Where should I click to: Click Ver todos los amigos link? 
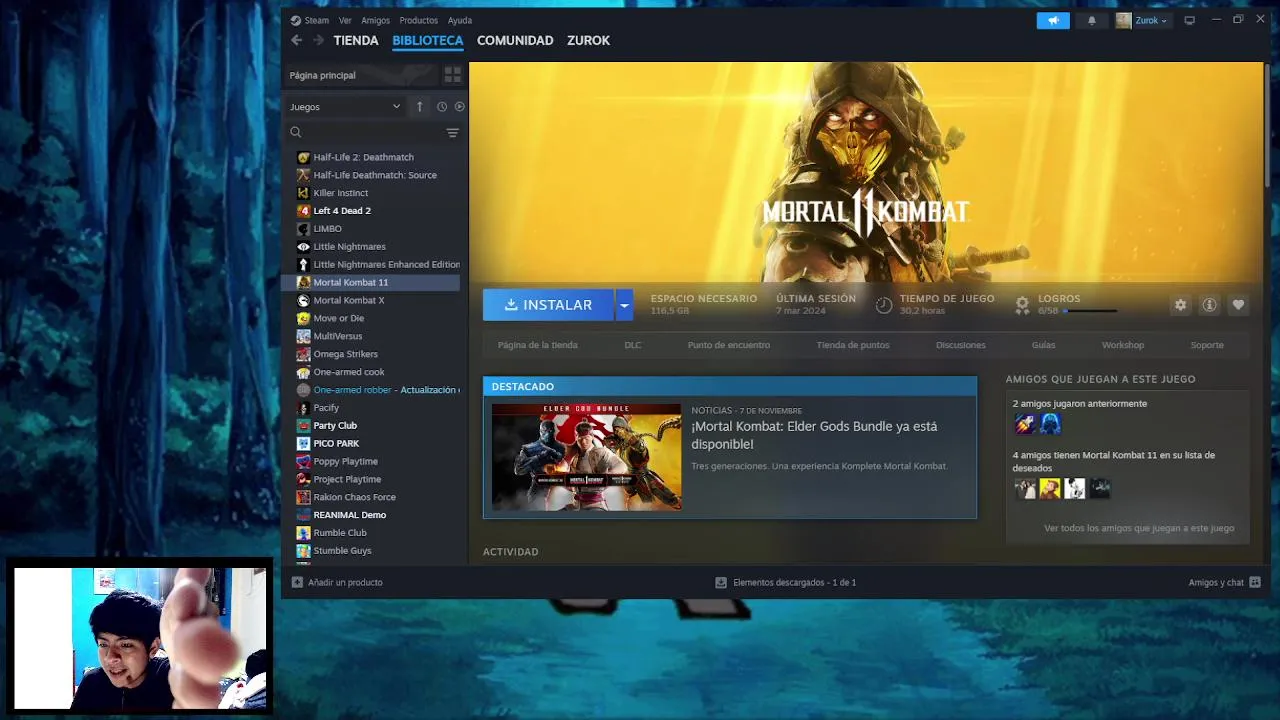tap(1139, 528)
